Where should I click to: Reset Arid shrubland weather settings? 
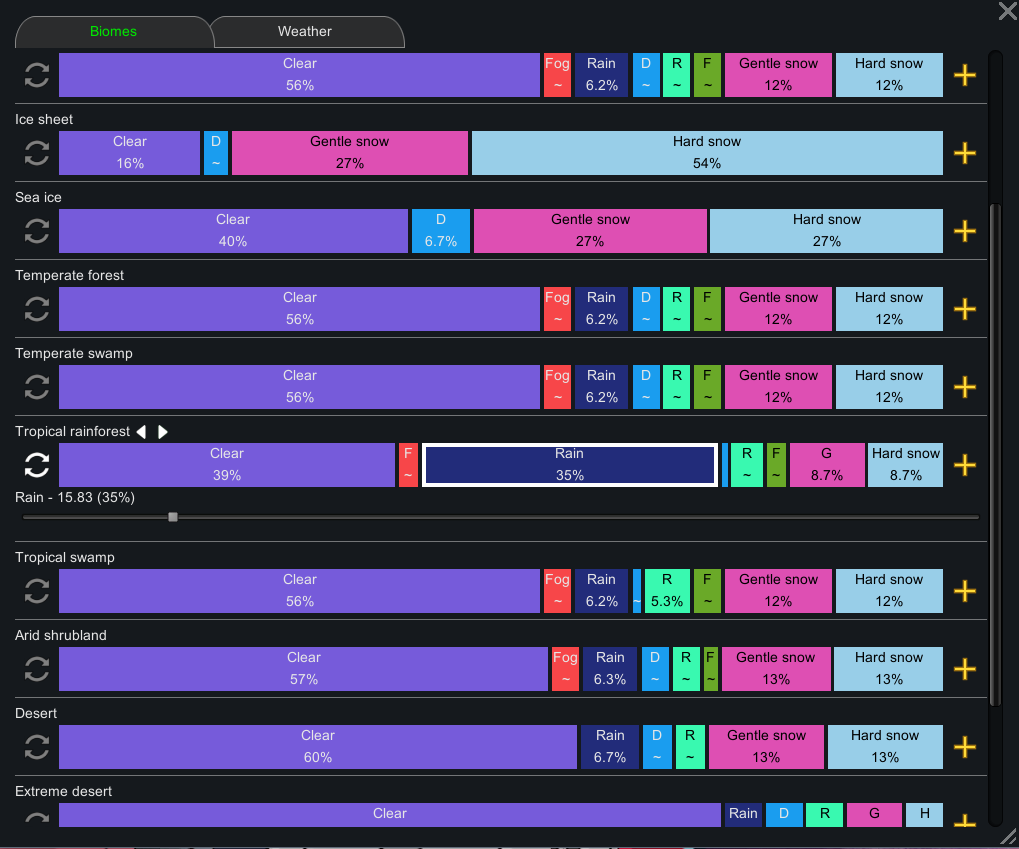[37, 670]
